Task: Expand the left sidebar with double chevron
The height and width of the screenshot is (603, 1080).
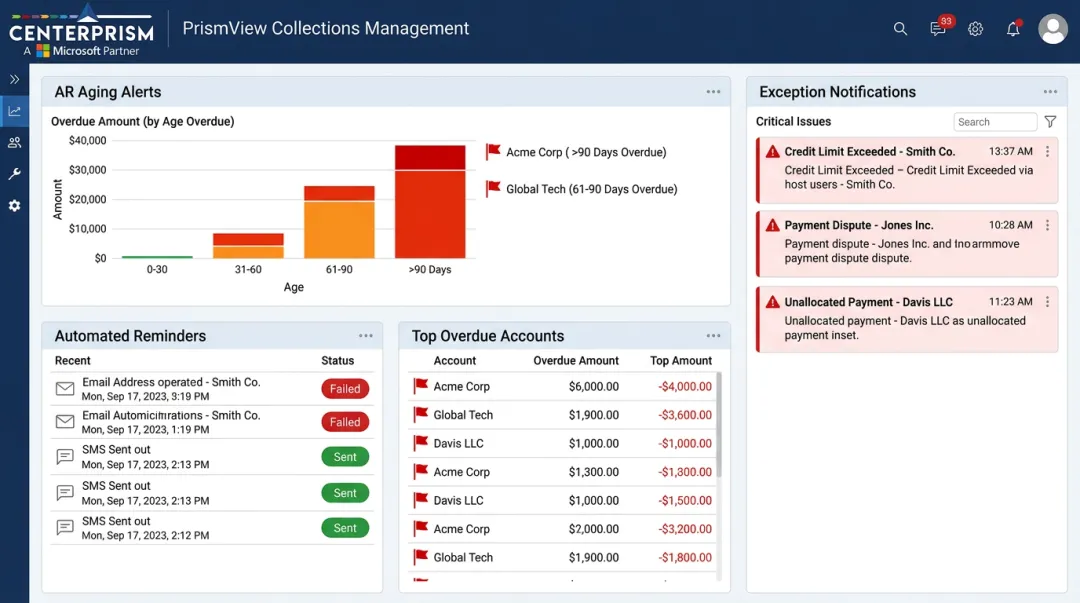Action: (x=14, y=79)
